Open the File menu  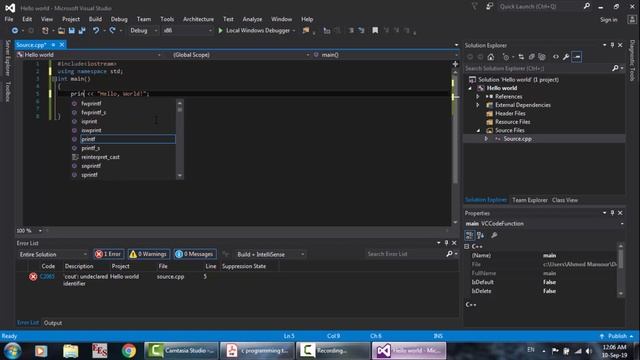point(9,19)
